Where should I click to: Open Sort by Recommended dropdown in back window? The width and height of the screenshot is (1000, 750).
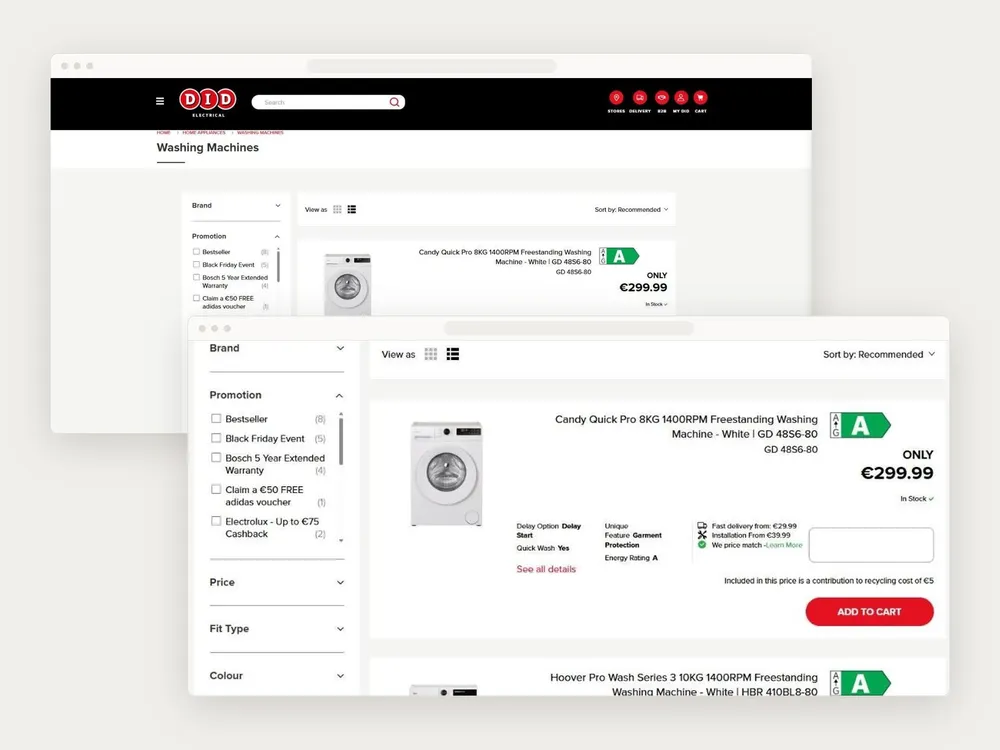pyautogui.click(x=631, y=209)
